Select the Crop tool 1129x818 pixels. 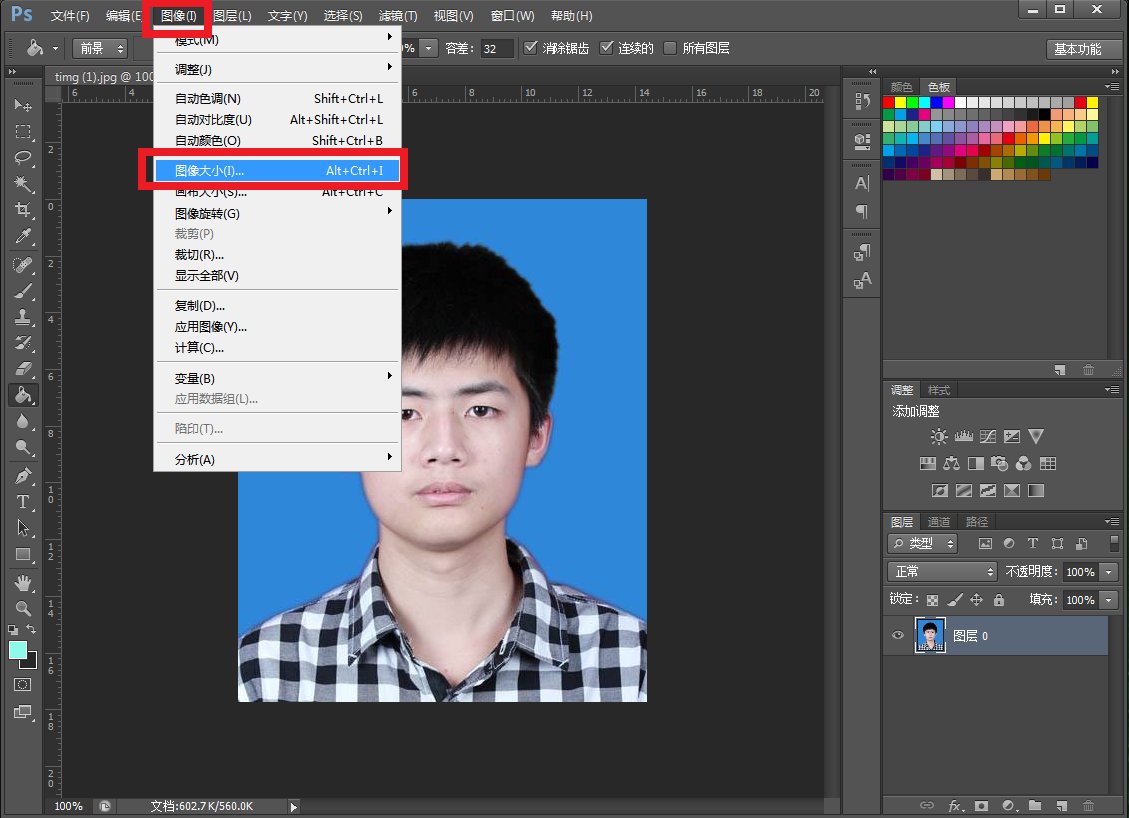tap(23, 210)
